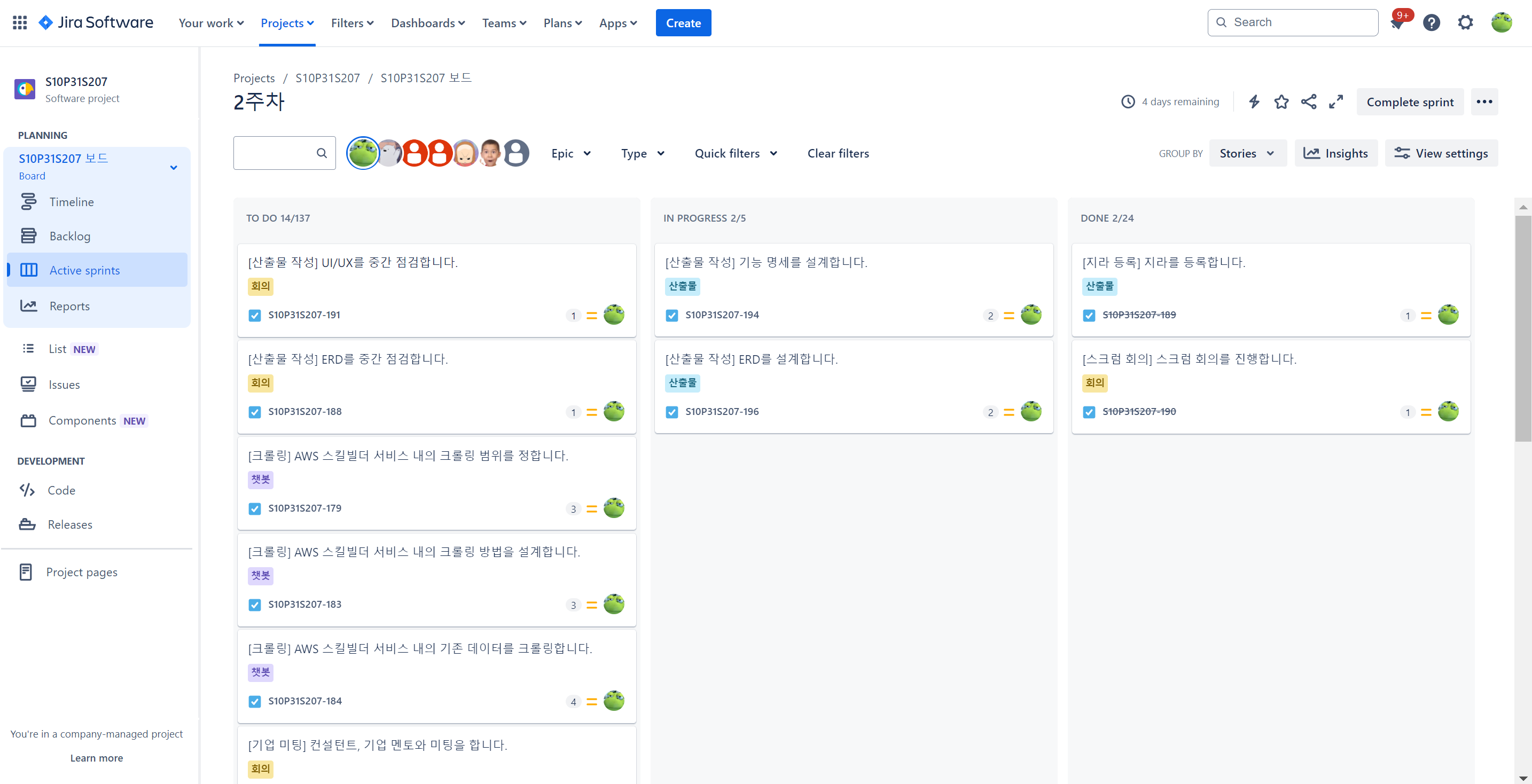The height and width of the screenshot is (784, 1532).
Task: Click the board search magnifier icon
Action: tap(322, 153)
